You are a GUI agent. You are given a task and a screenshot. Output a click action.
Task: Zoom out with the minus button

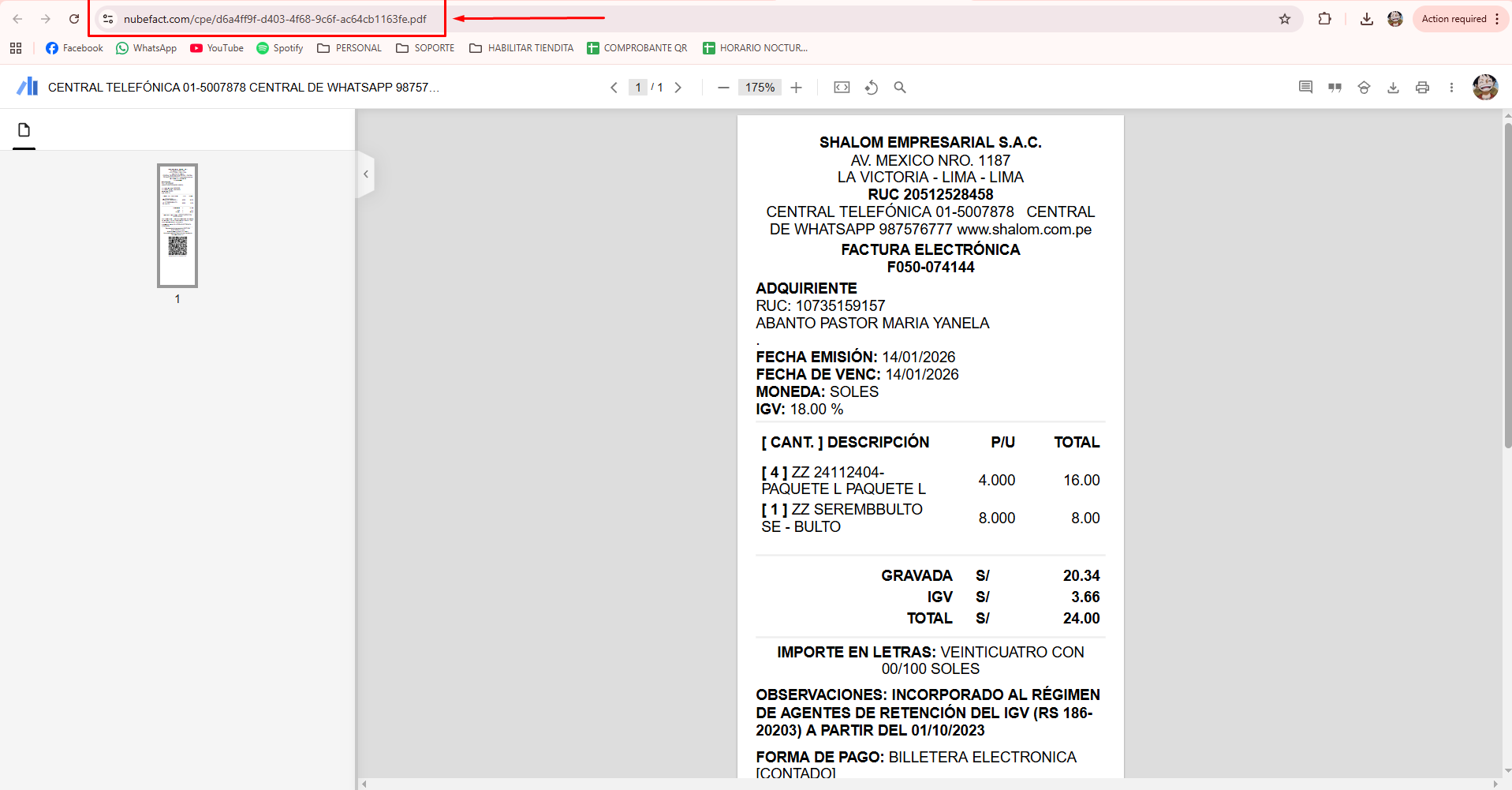point(723,88)
